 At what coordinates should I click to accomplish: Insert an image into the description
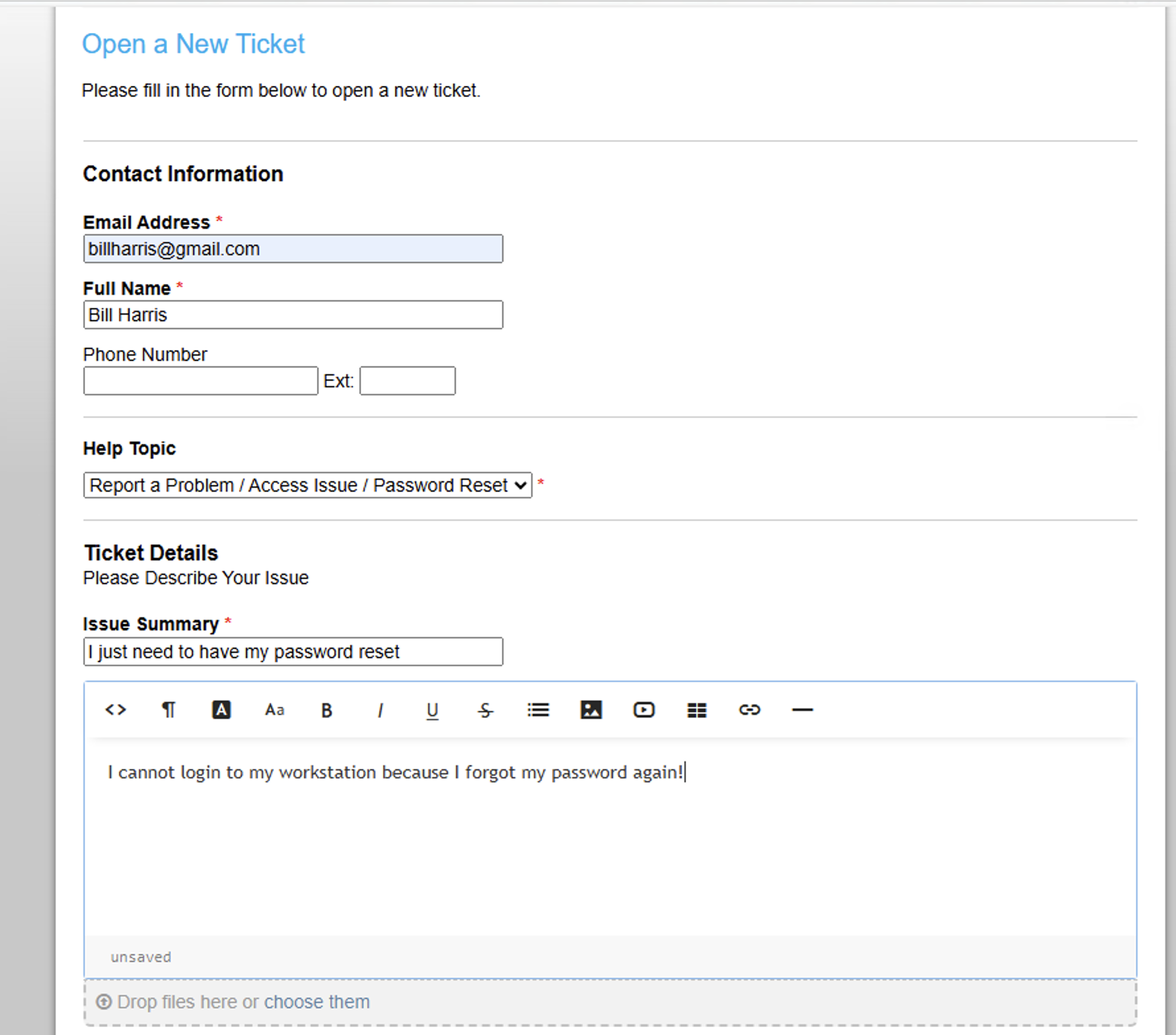(591, 710)
